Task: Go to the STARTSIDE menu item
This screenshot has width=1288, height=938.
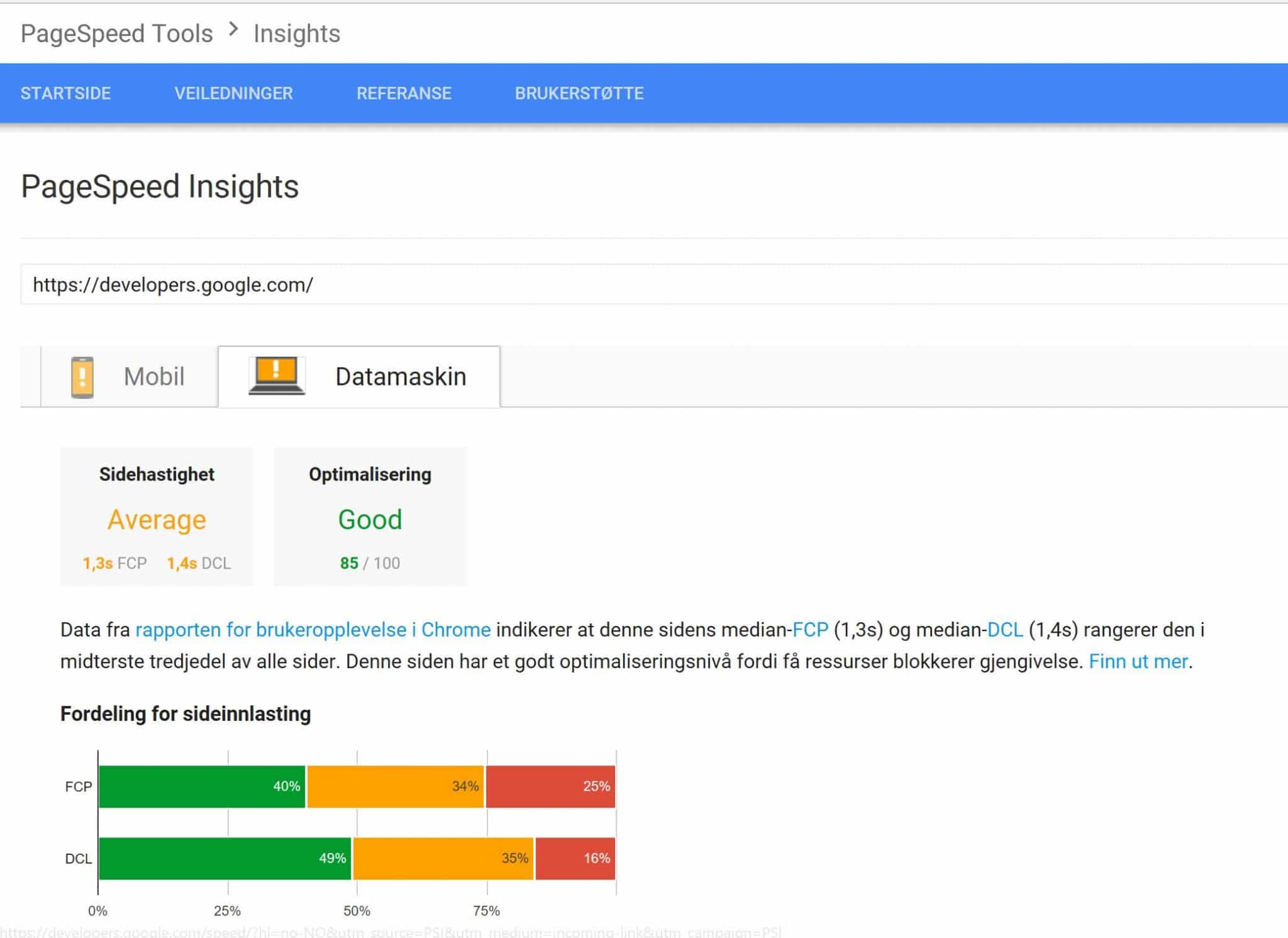Action: point(65,93)
